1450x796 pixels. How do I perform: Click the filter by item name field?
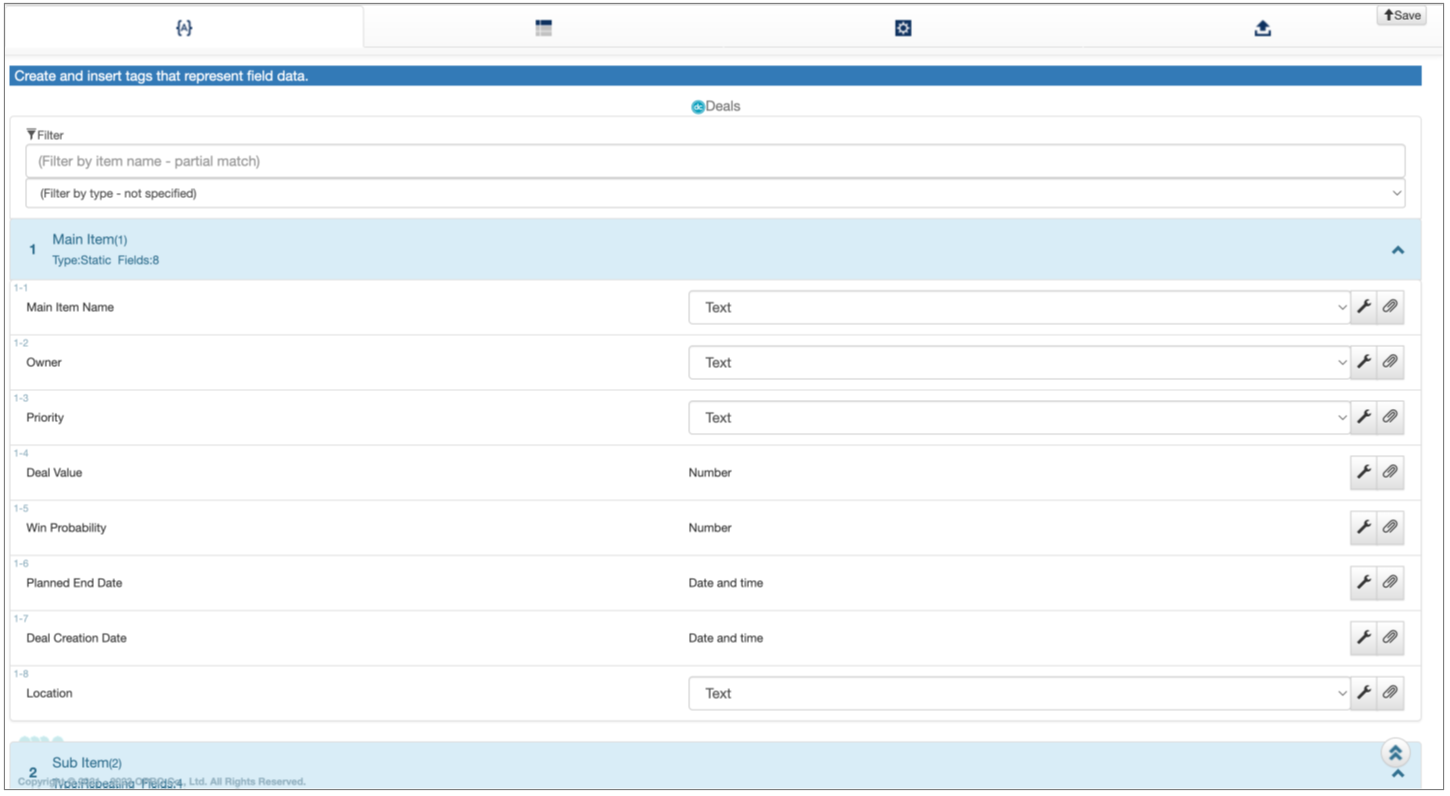[714, 161]
